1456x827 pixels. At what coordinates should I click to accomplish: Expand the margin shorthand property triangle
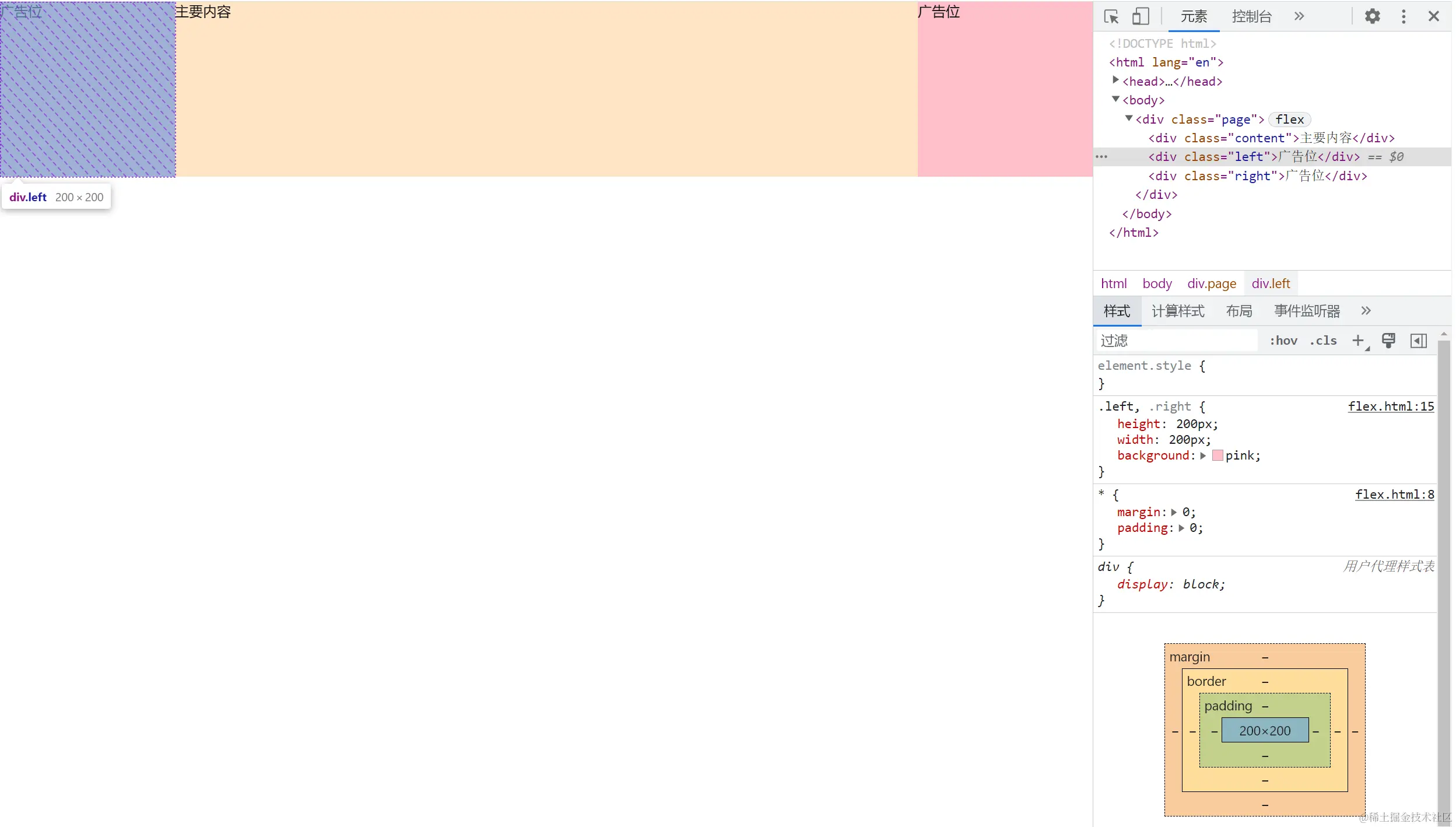pyautogui.click(x=1174, y=513)
